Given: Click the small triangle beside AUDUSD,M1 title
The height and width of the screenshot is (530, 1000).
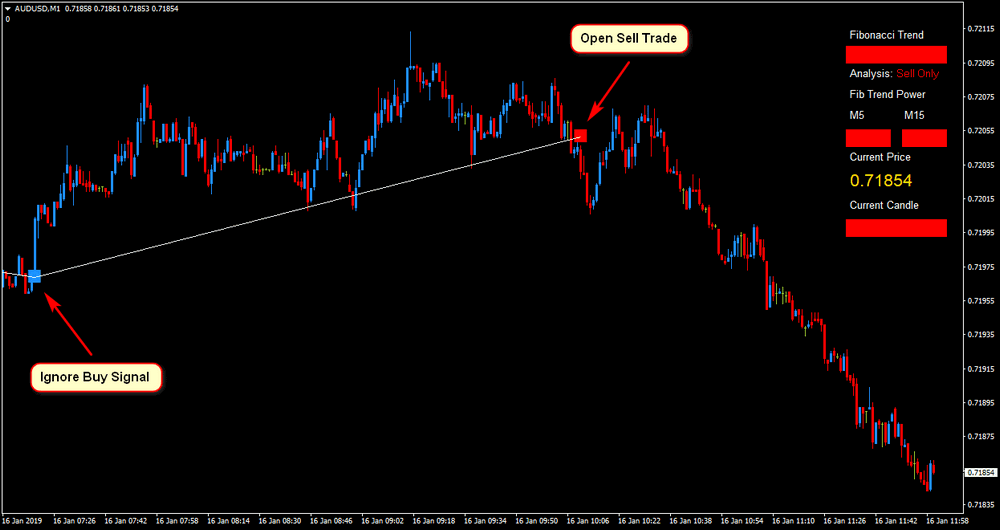Looking at the screenshot, I should [x=7, y=8].
